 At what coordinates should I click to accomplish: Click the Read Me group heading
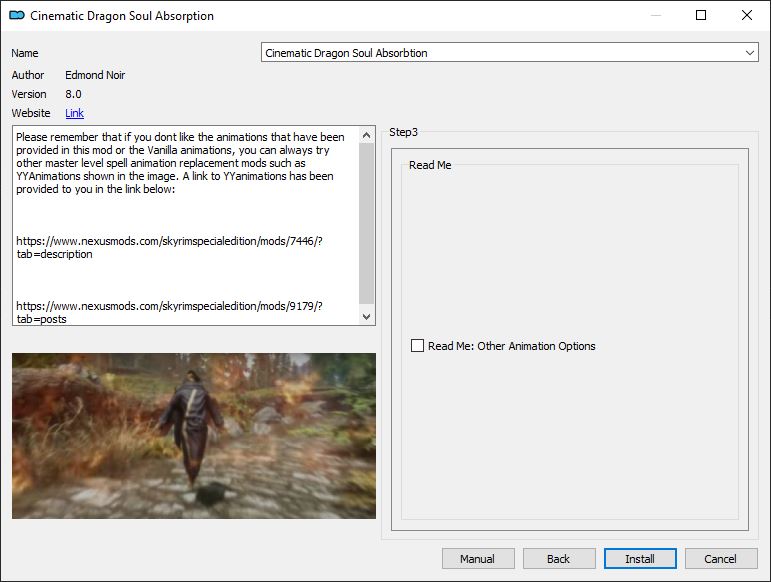coord(430,165)
